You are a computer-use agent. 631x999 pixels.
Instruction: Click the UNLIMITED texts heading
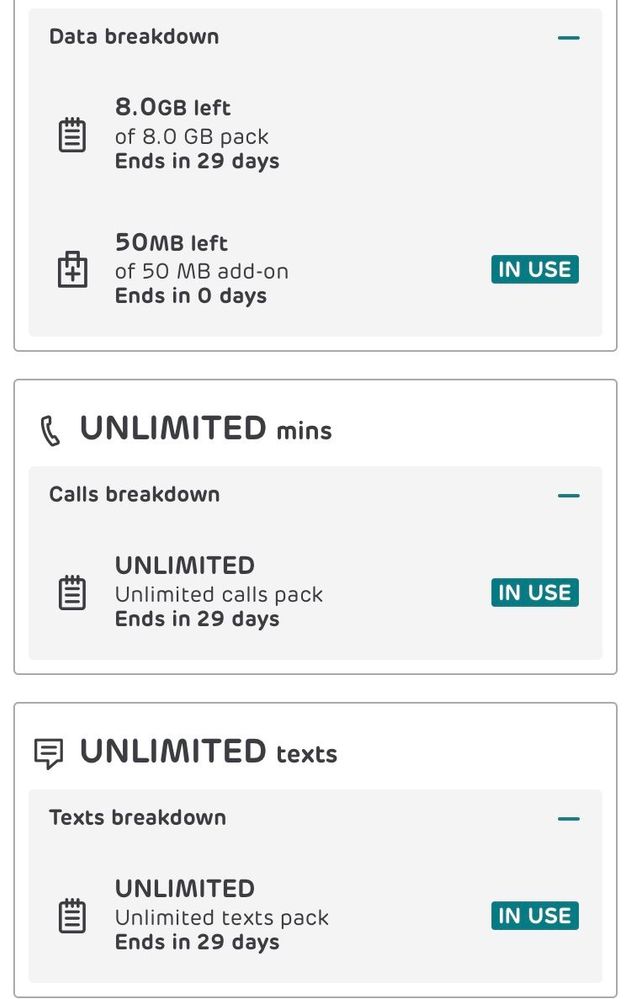(208, 752)
